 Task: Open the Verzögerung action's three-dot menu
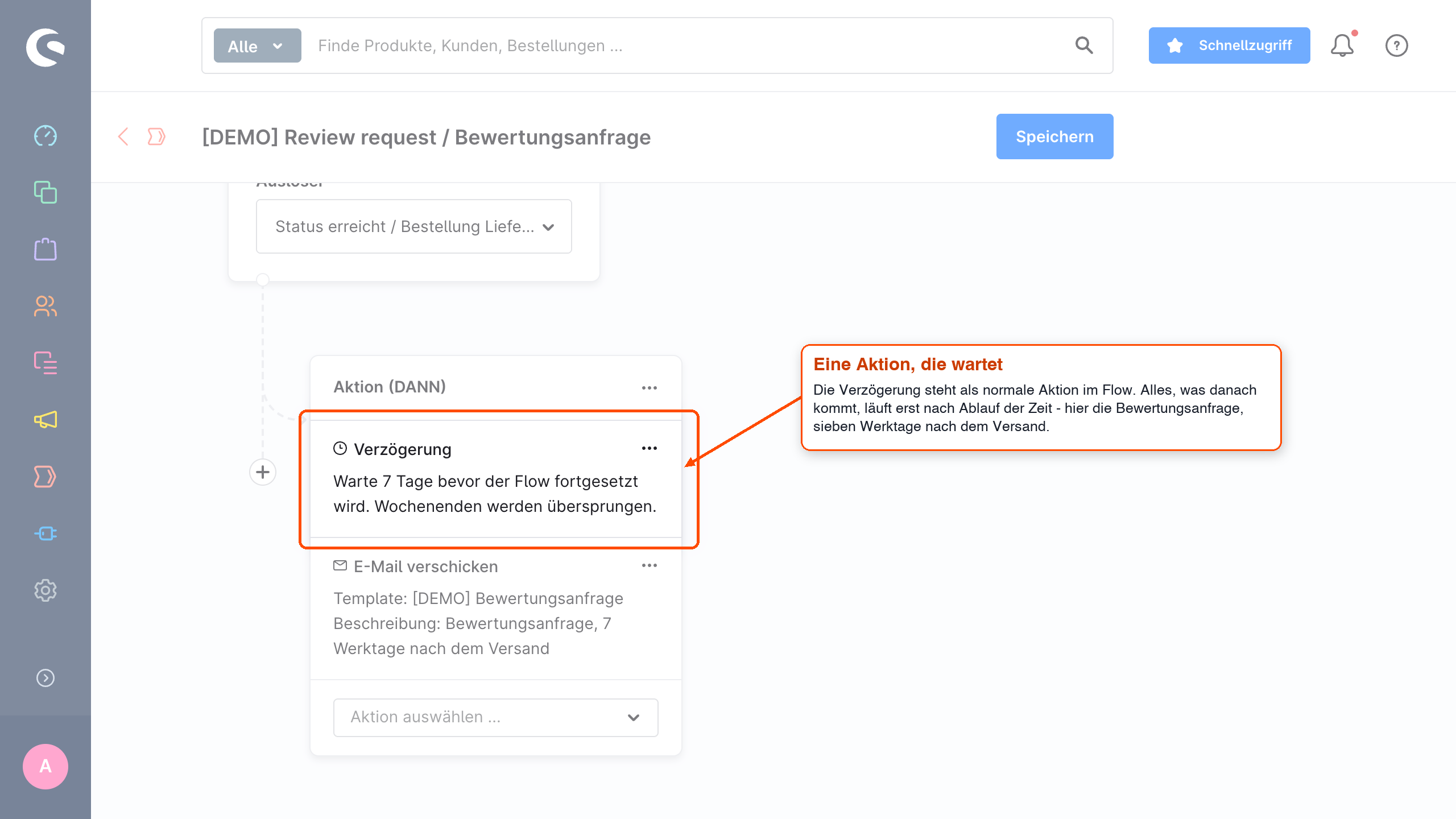[x=650, y=448]
